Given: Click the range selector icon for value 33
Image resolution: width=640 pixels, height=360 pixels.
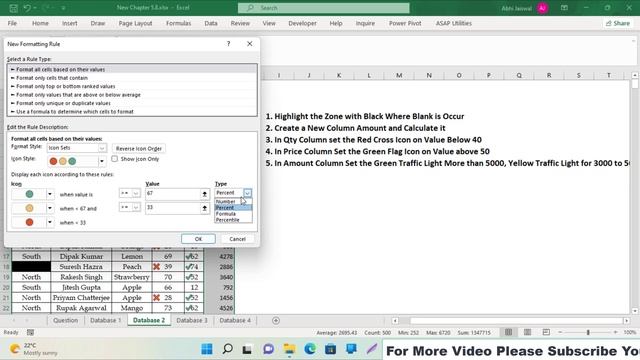Looking at the screenshot, I should pyautogui.click(x=204, y=208).
